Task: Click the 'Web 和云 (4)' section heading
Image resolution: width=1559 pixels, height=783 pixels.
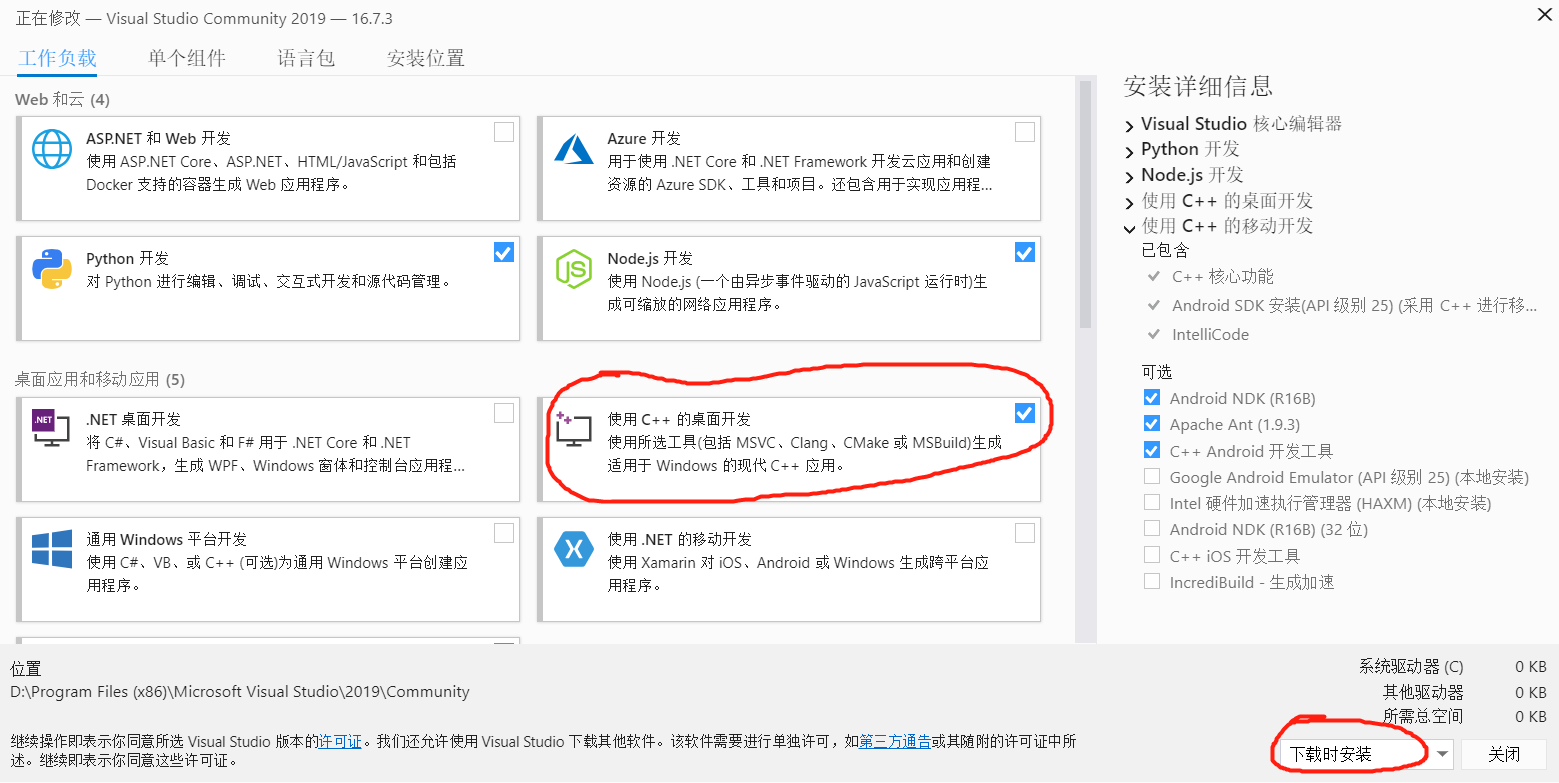Action: [62, 99]
